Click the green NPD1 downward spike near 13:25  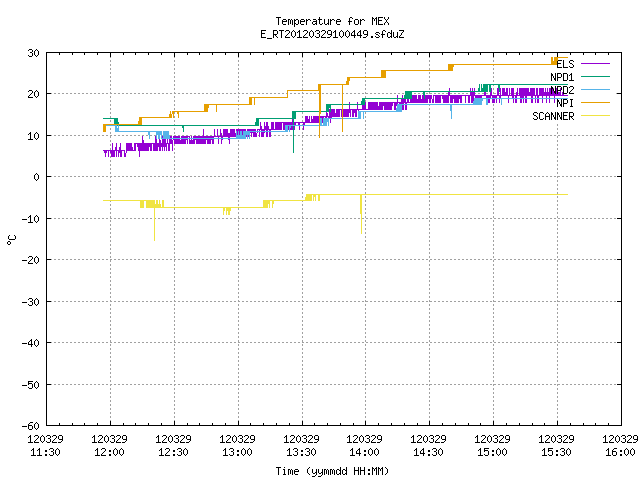(x=293, y=135)
